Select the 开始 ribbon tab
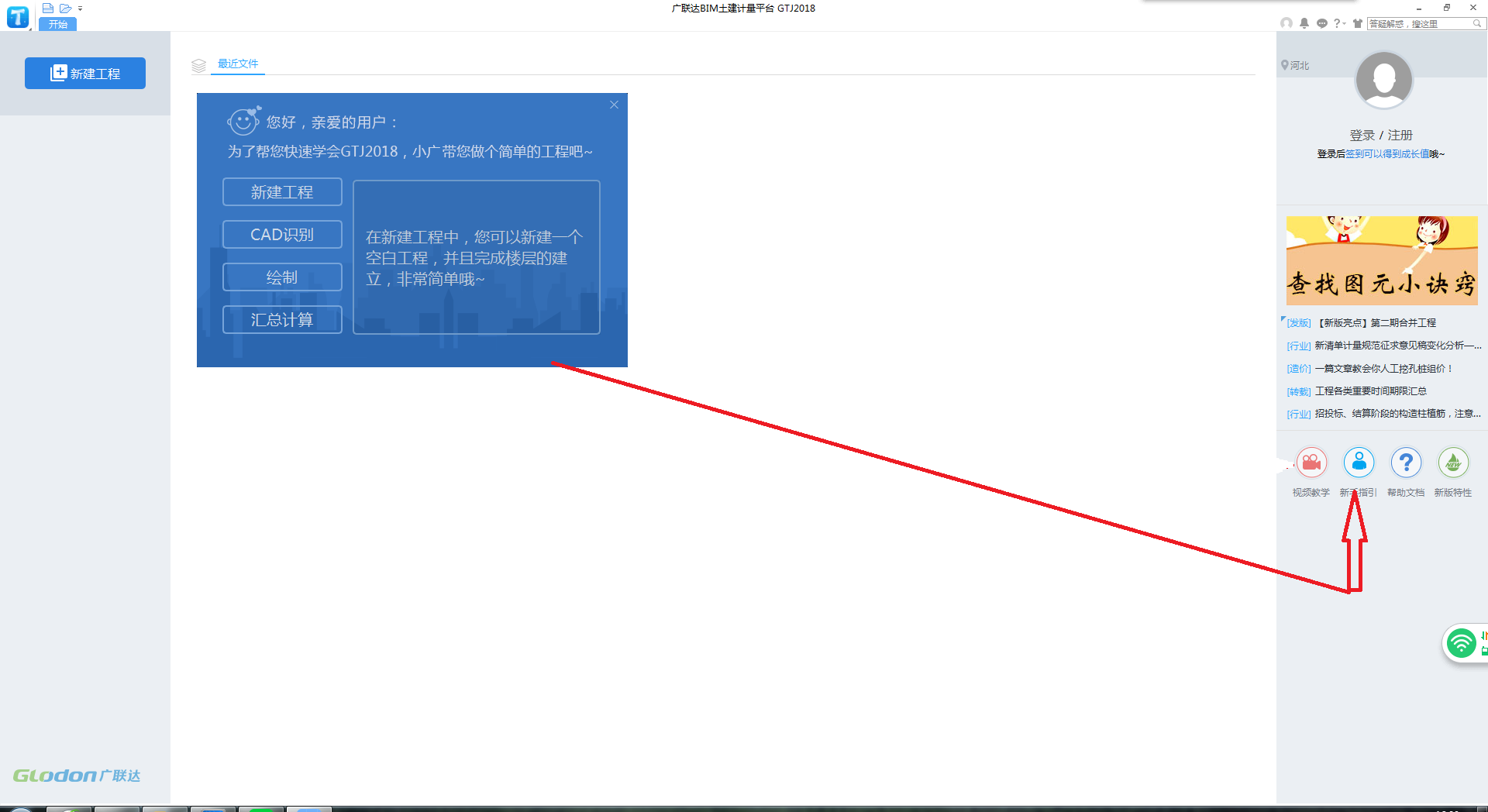 point(58,24)
